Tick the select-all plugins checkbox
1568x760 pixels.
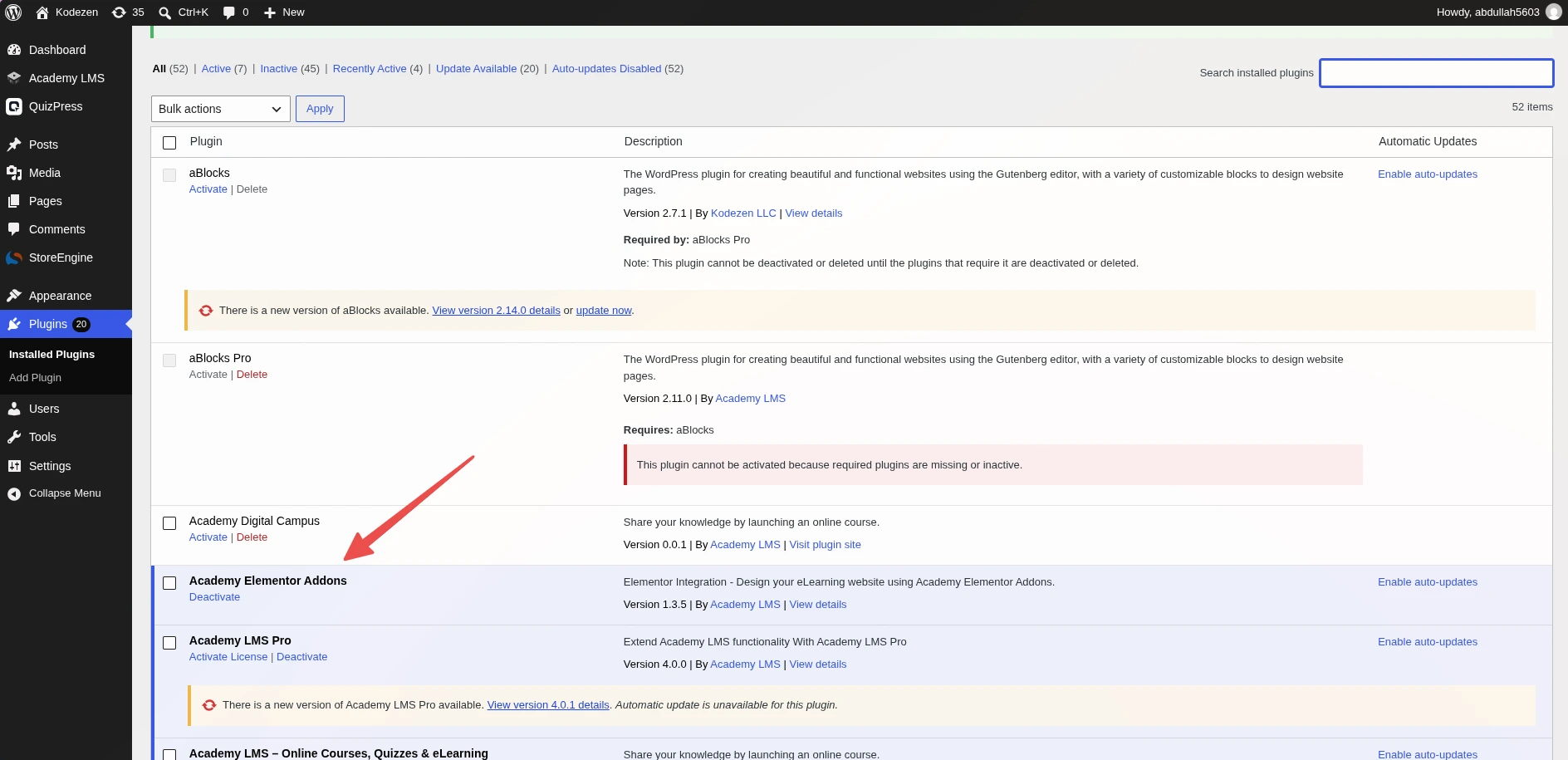pos(169,143)
